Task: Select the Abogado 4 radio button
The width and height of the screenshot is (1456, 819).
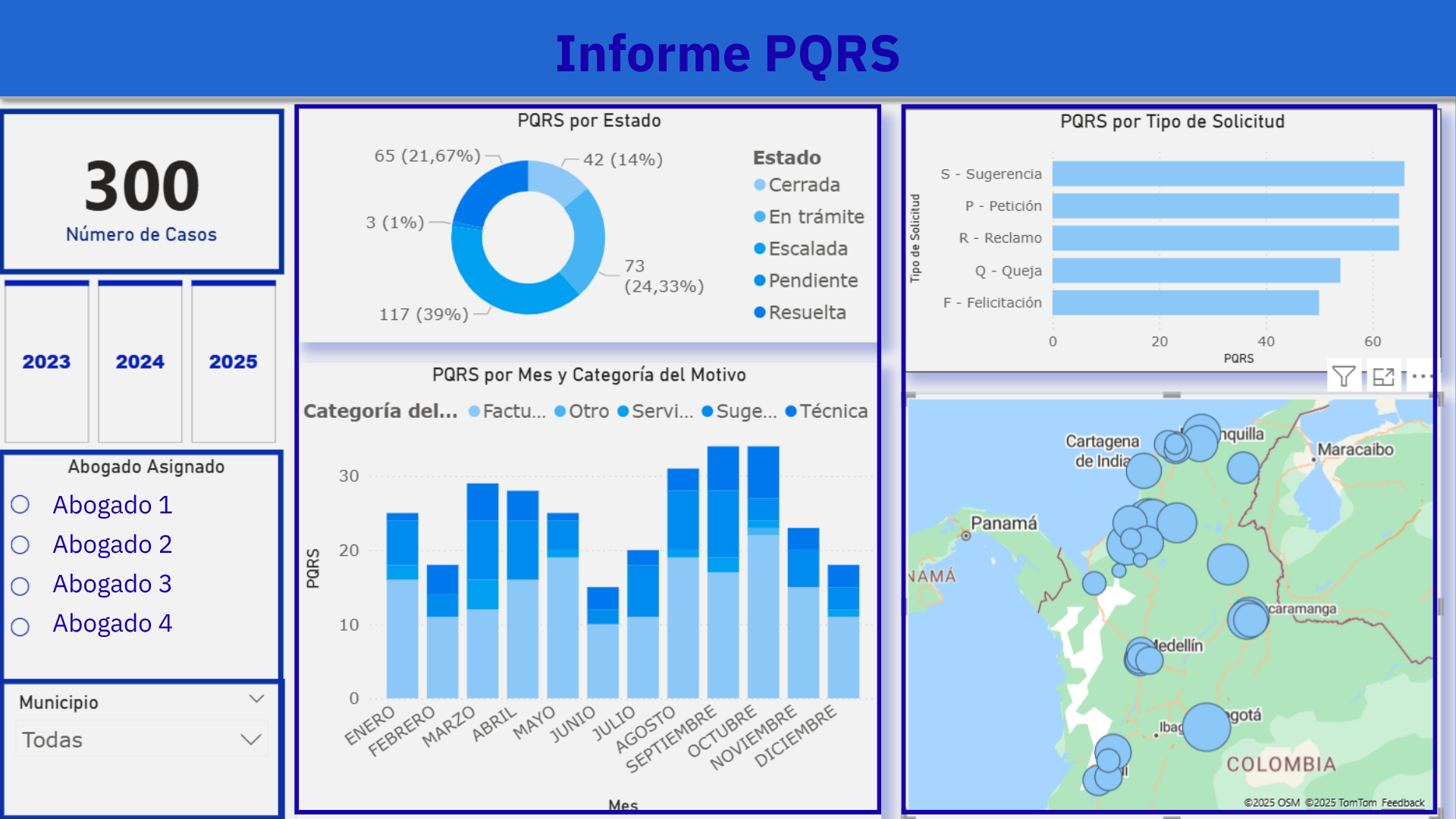Action: click(20, 626)
